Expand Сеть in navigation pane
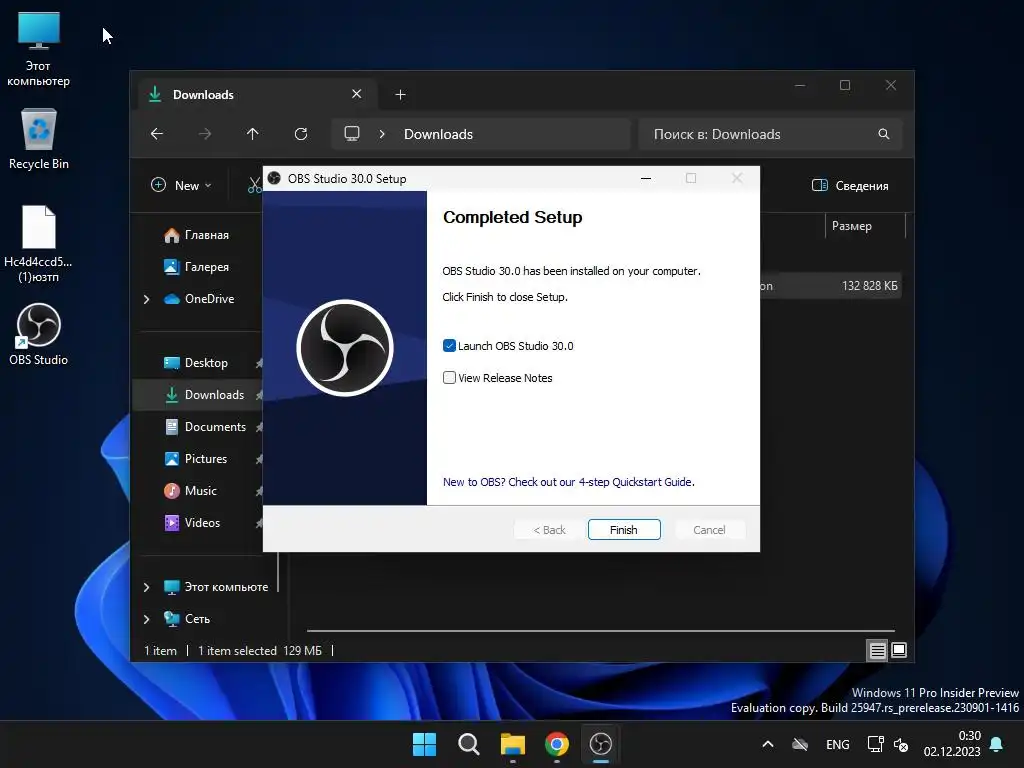Image resolution: width=1024 pixels, height=768 pixels. tap(146, 619)
